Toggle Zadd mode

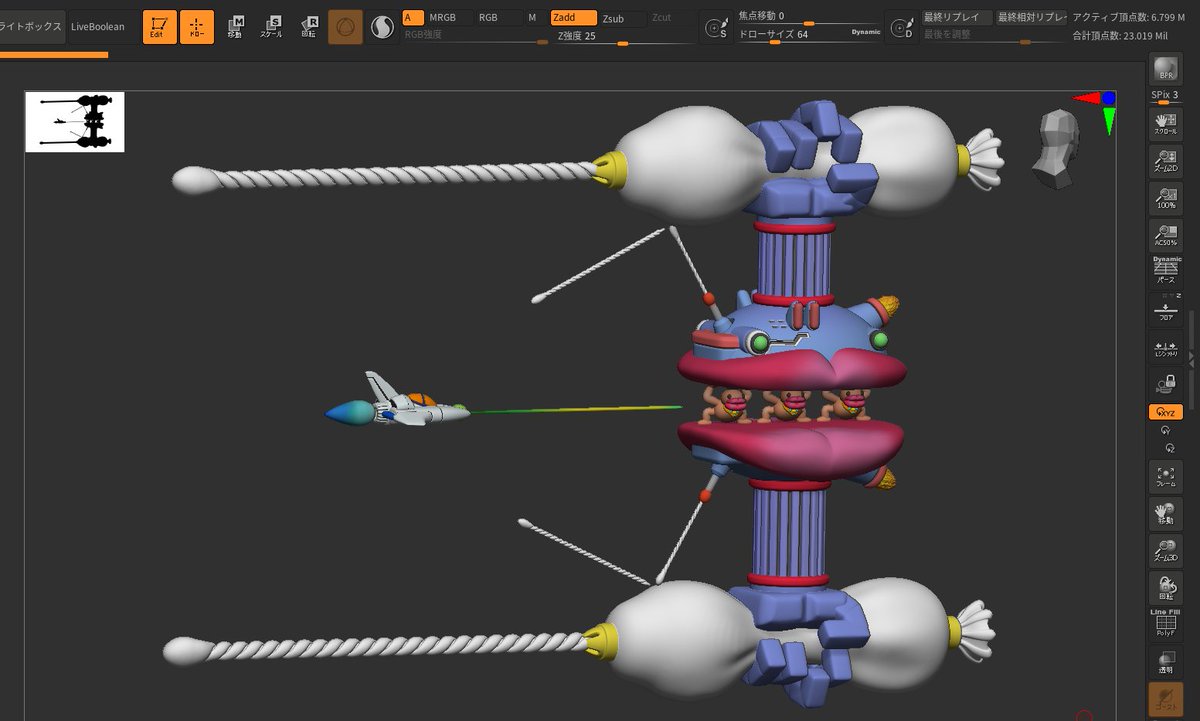[x=573, y=17]
